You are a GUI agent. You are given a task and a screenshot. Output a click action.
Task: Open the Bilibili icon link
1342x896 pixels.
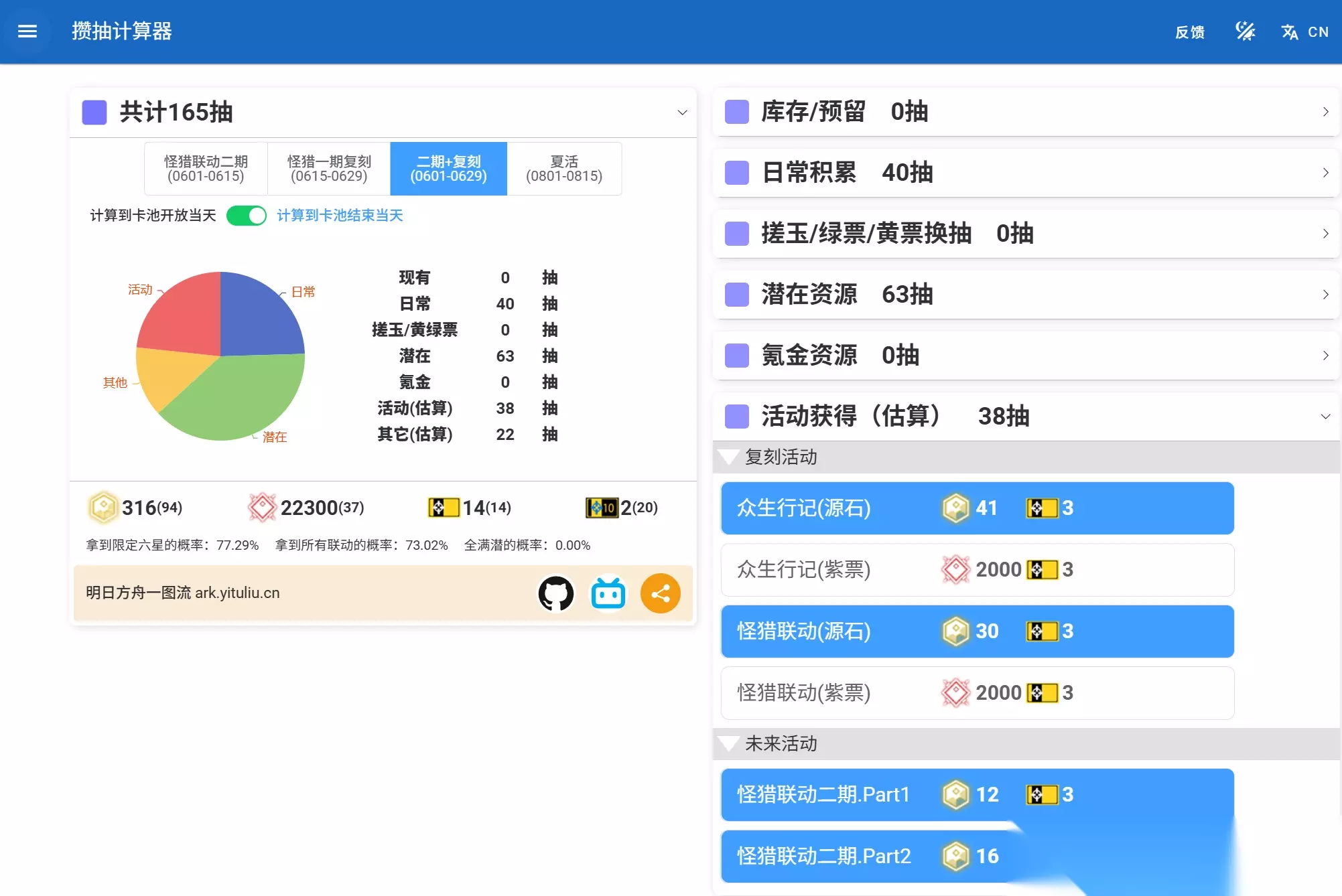(608, 593)
